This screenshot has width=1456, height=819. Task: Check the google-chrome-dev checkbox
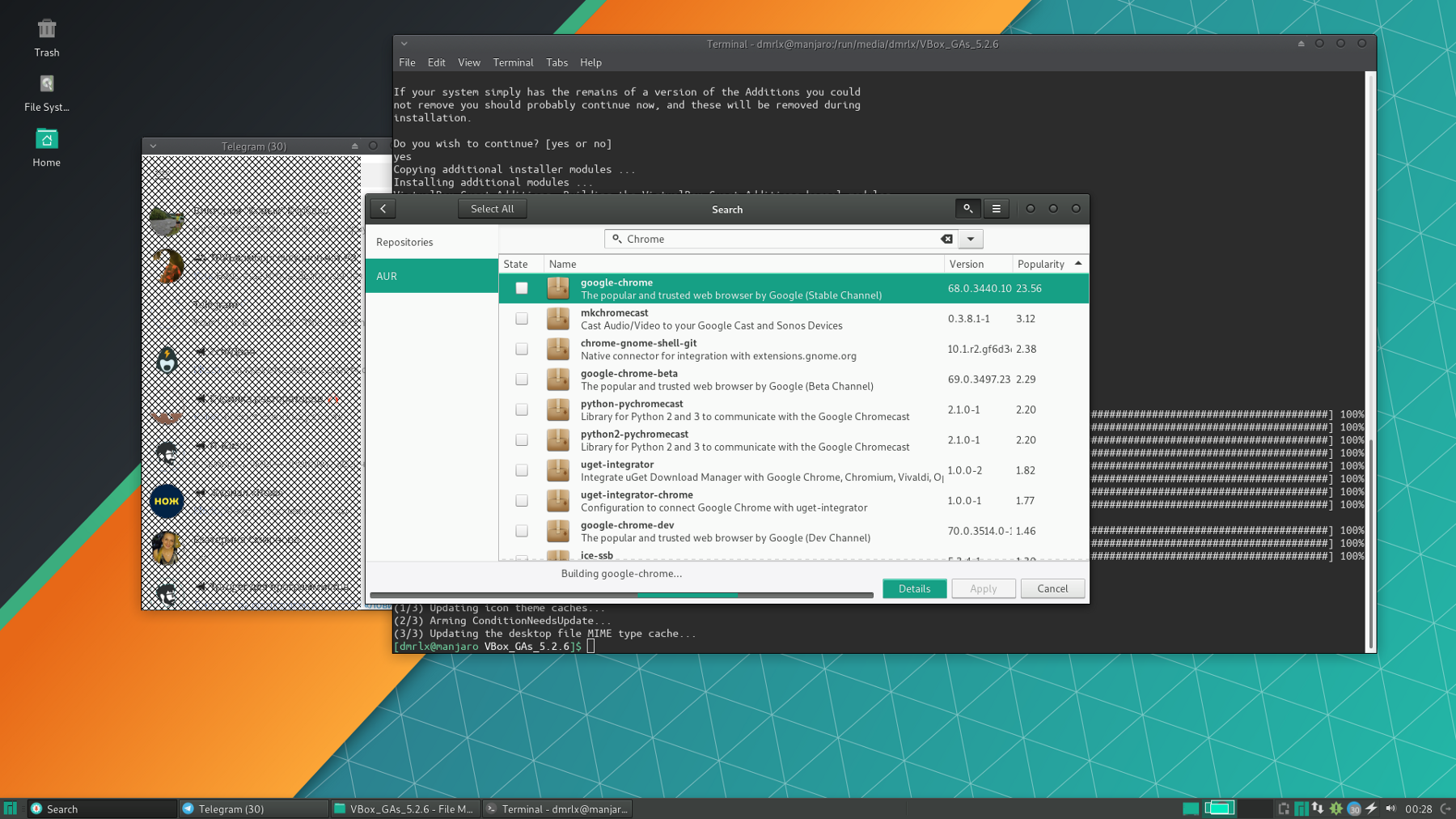(x=522, y=531)
